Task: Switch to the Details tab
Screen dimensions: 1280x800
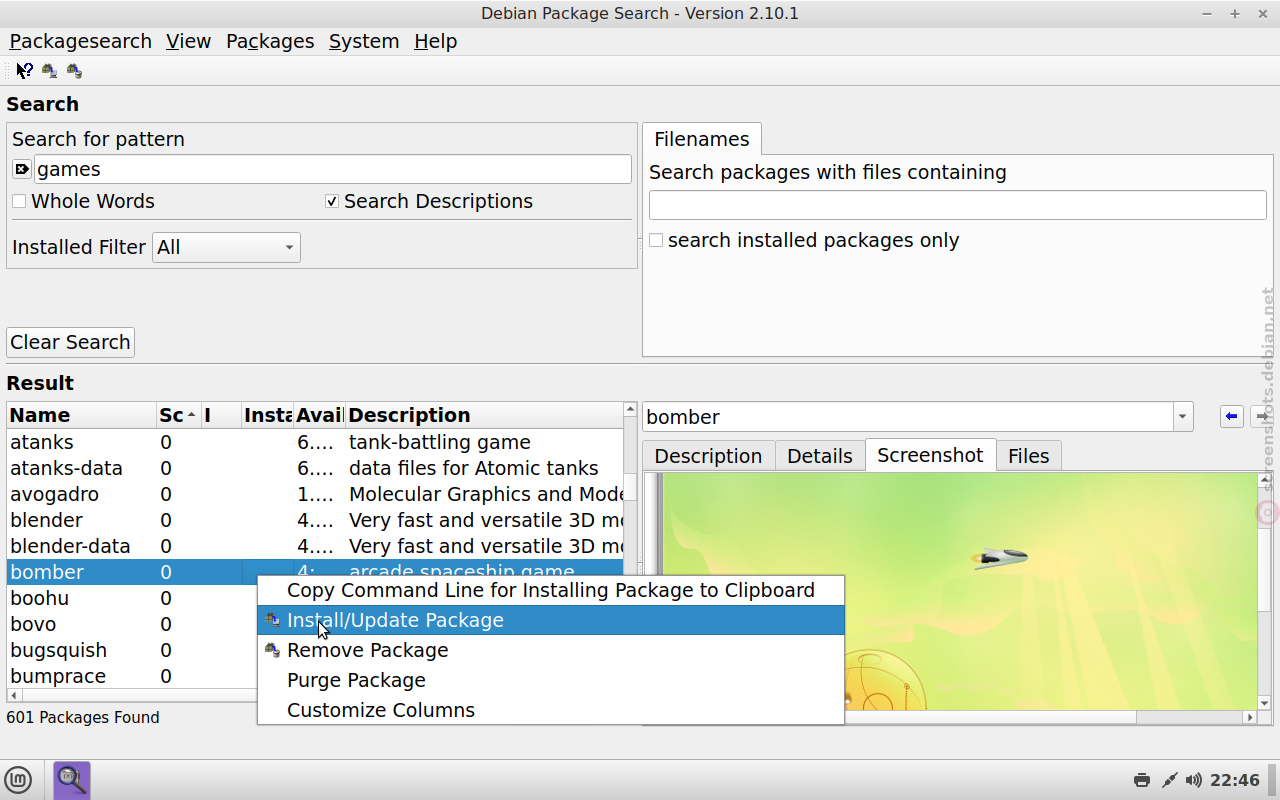Action: [x=820, y=456]
